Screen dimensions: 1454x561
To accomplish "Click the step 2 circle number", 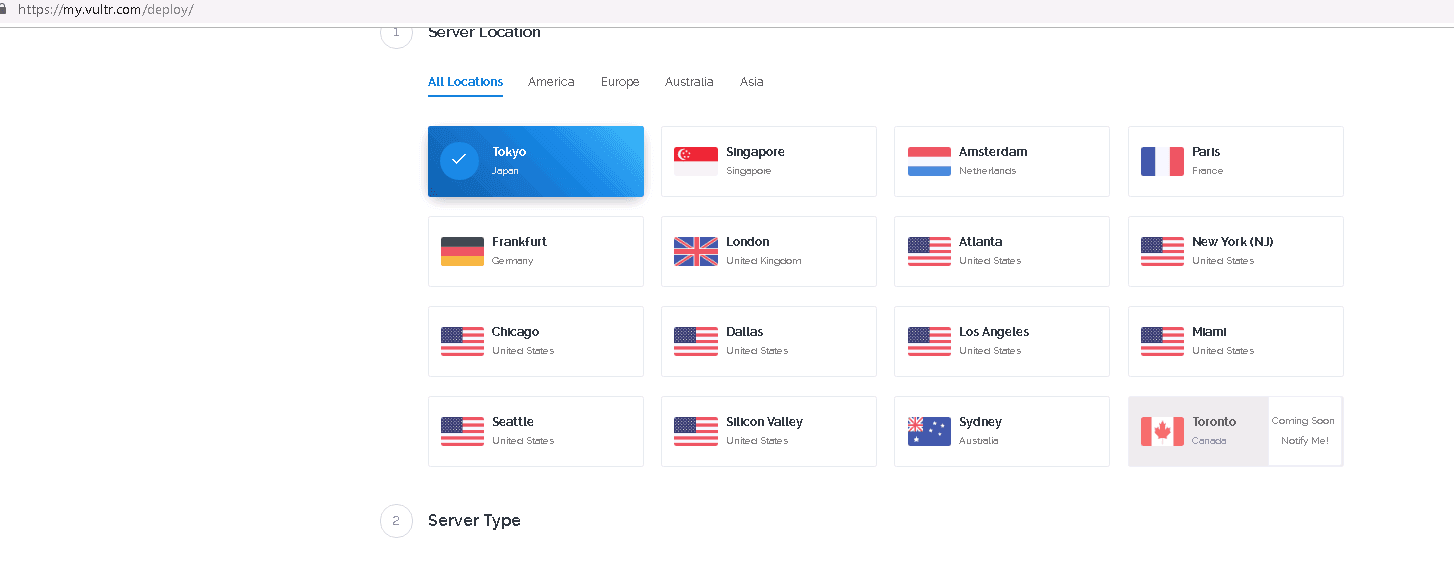I will [x=396, y=521].
